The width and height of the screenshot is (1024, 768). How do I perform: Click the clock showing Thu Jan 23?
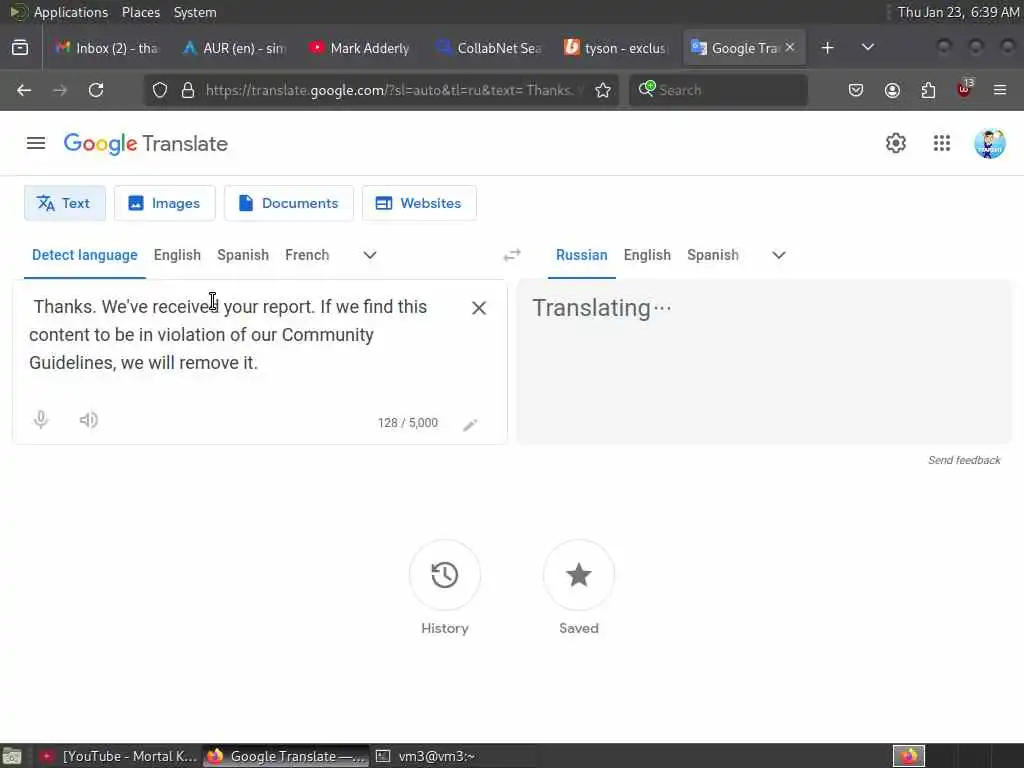(958, 12)
